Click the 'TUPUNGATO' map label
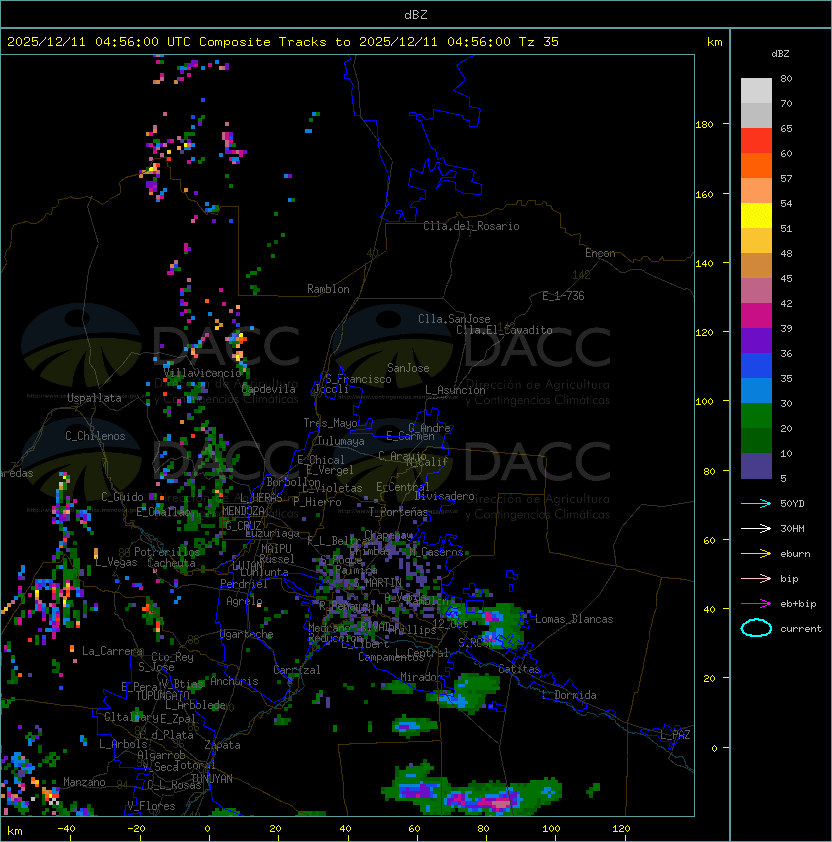 (x=163, y=695)
